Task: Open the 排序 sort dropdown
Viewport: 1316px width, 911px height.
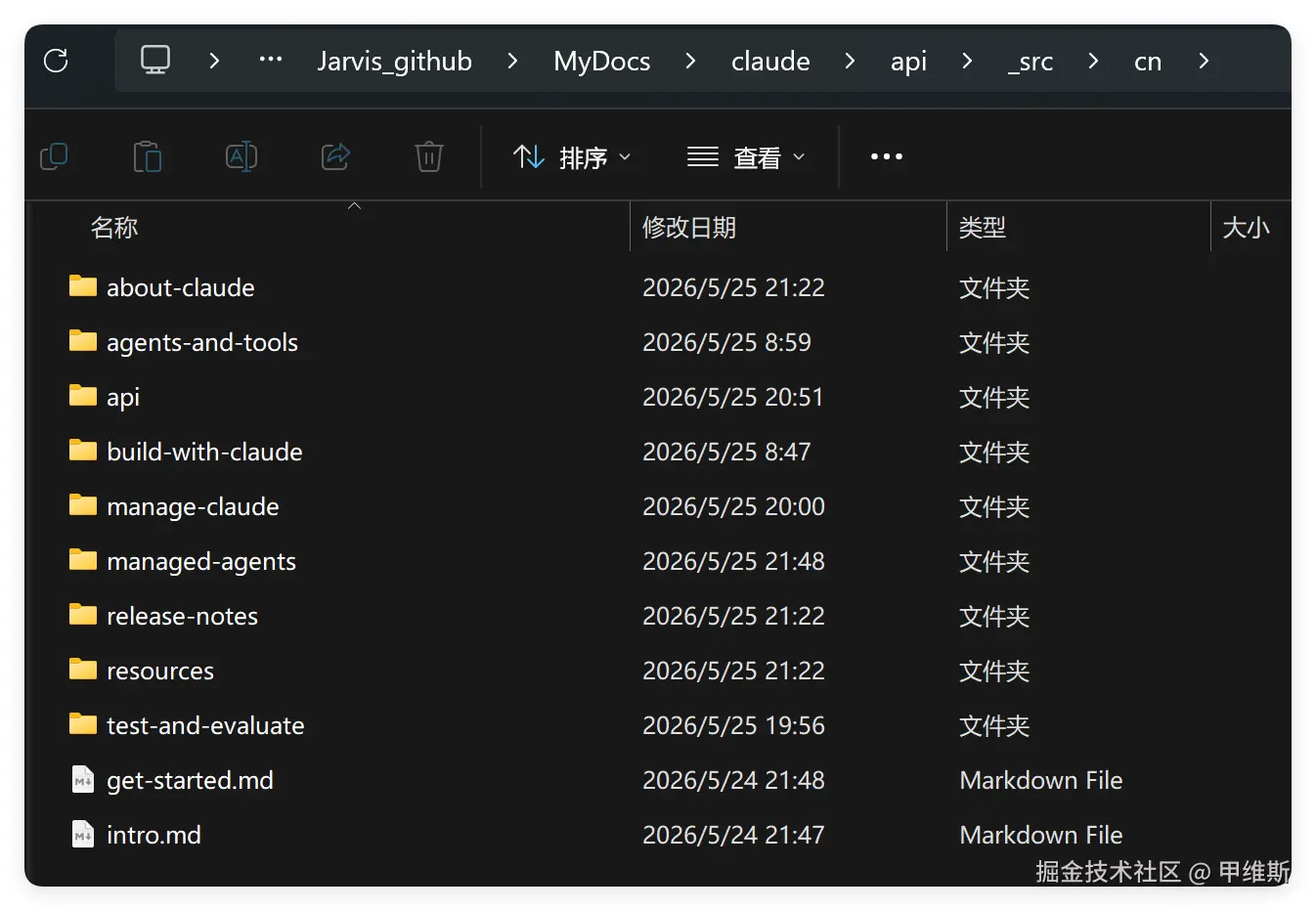Action: [573, 157]
